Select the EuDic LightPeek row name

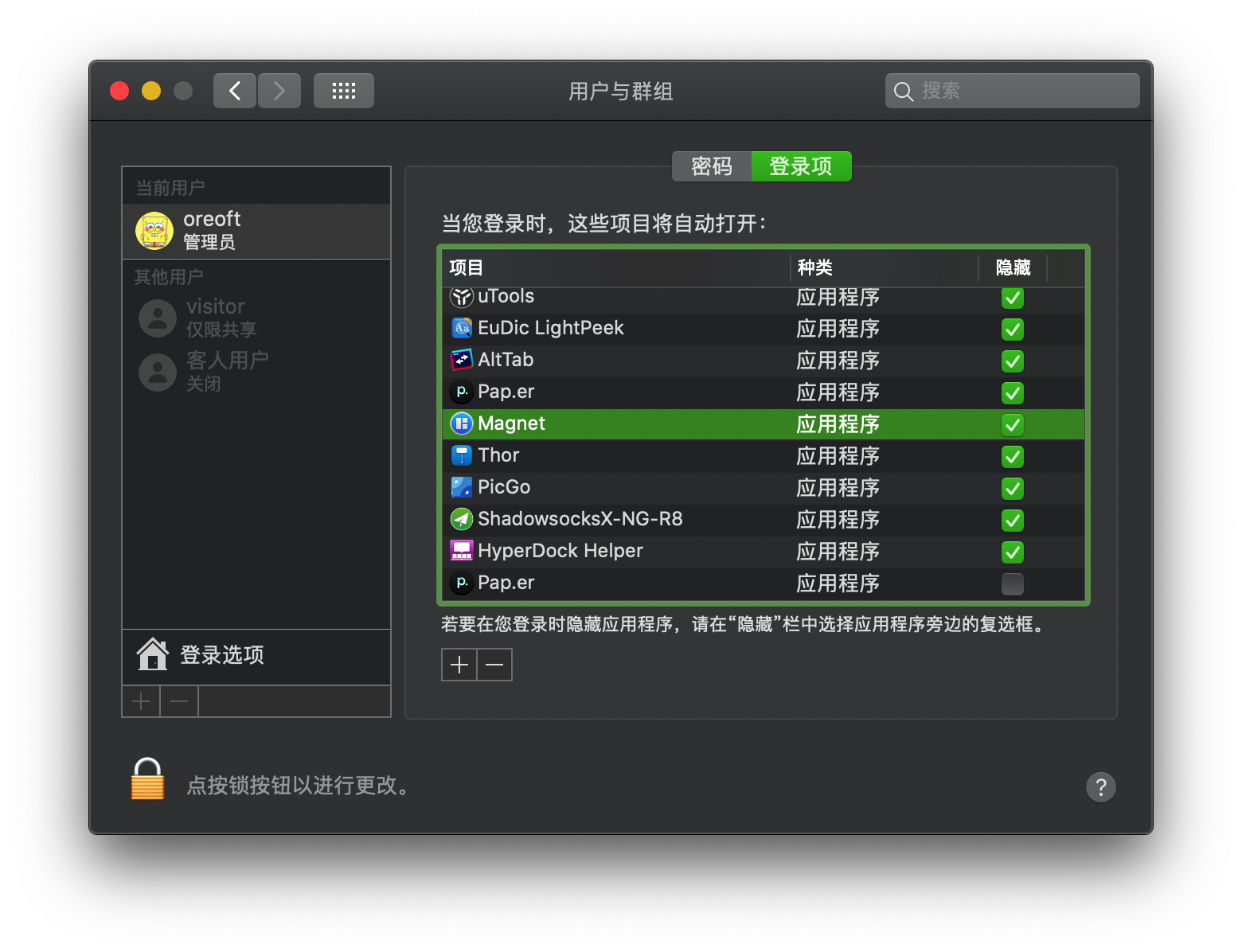click(x=551, y=328)
